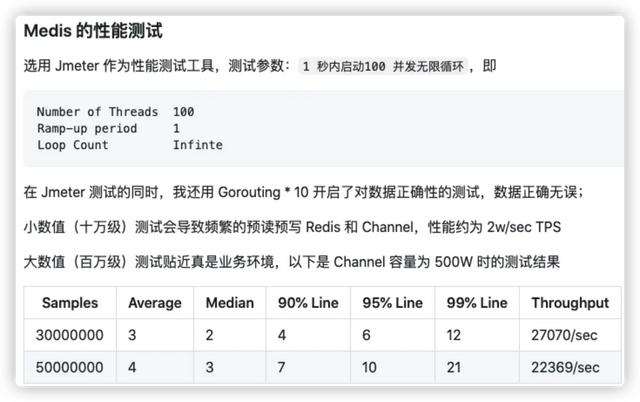640x402 pixels.
Task: Click the paragraph mentioning Channel 容量为 500W
Action: (x=291, y=262)
